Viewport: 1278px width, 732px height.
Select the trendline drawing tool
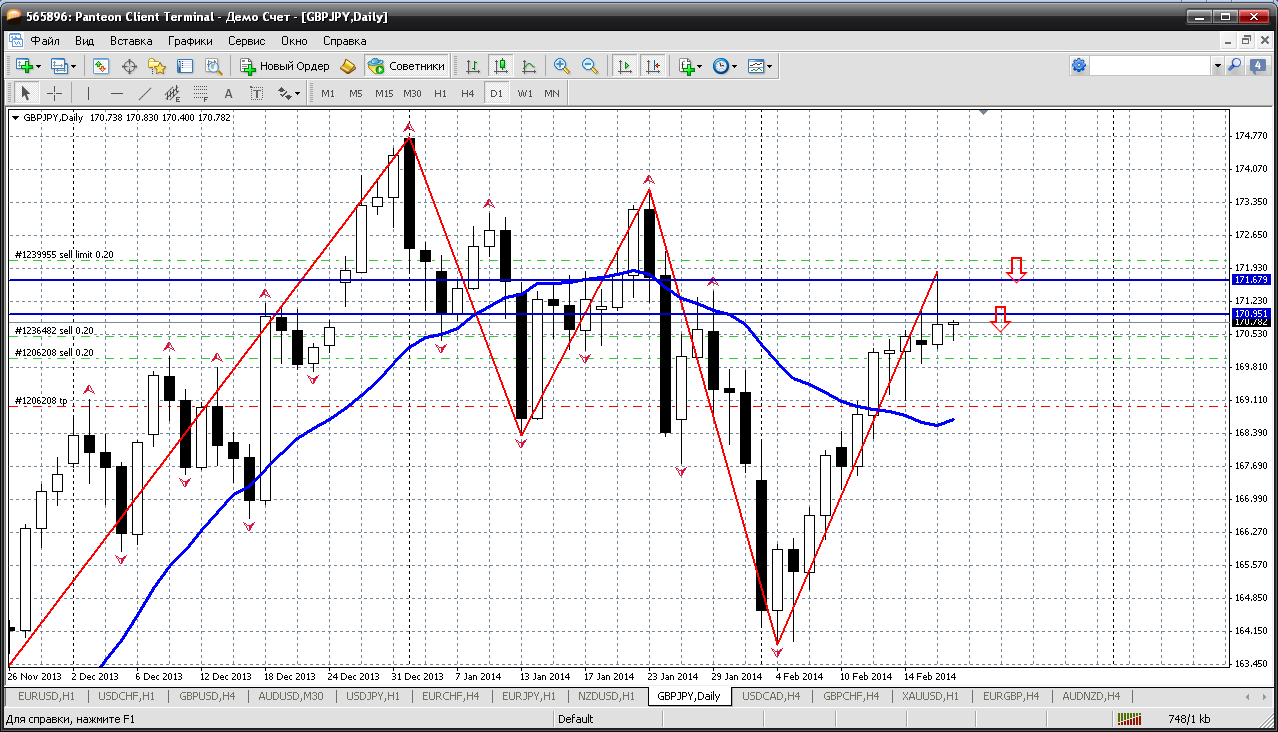(x=145, y=93)
